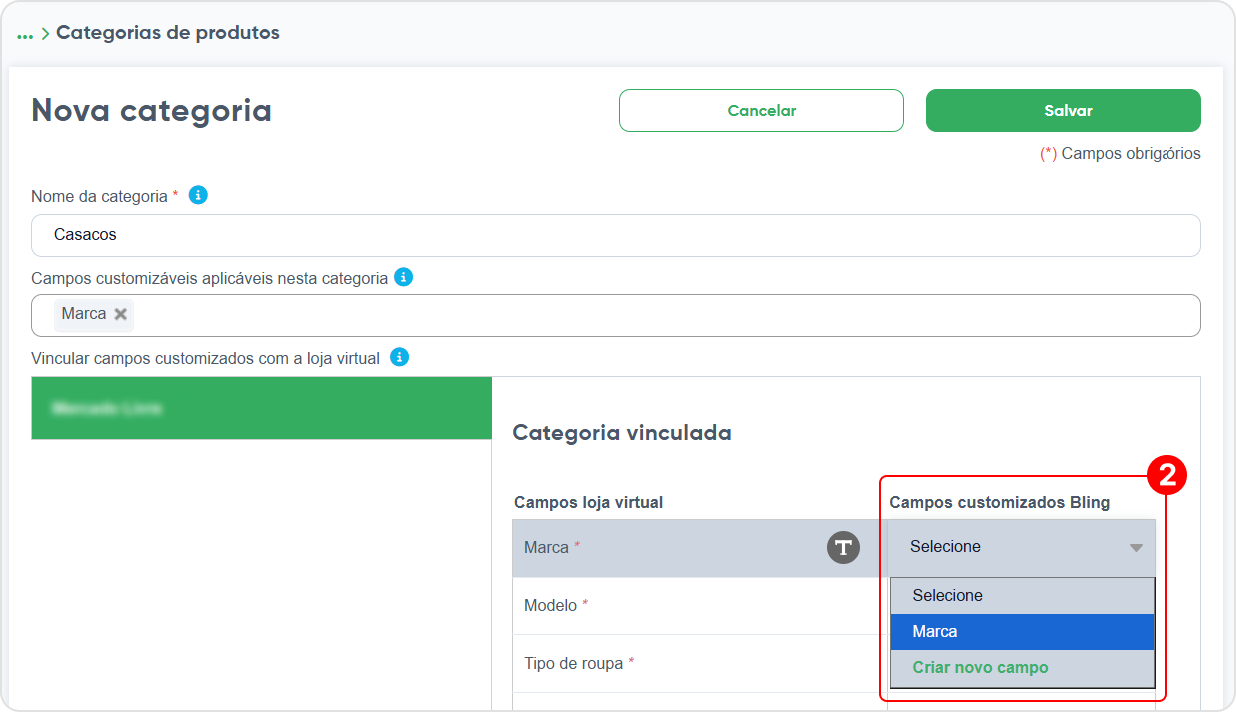Click the Modelo field row
This screenshot has width=1236, height=712.
tap(700, 606)
